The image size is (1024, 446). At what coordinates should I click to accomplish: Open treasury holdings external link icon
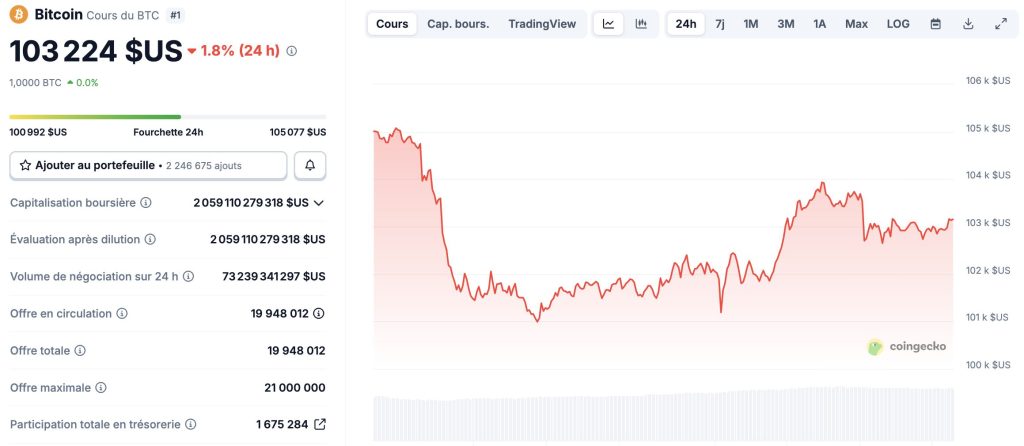(x=320, y=424)
